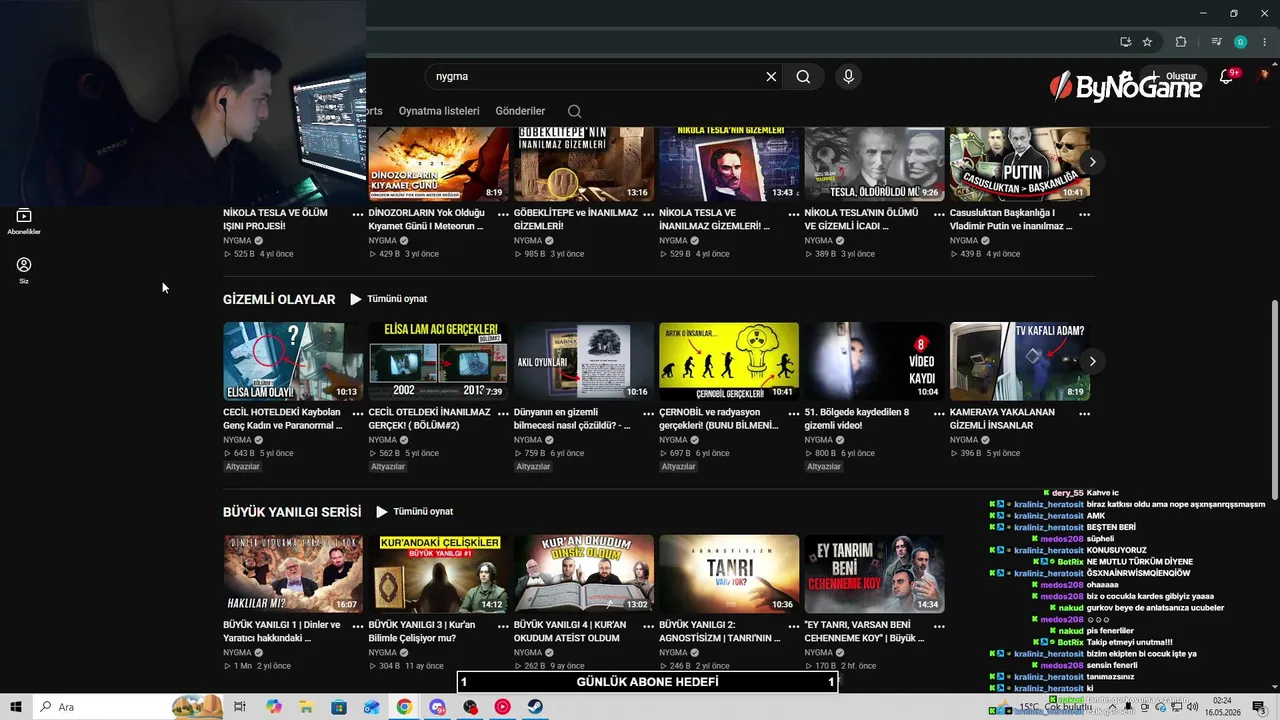Screen dimensions: 1280x720
Task: Play all GİZEMLİ OLAYLAR videos
Action: (388, 299)
